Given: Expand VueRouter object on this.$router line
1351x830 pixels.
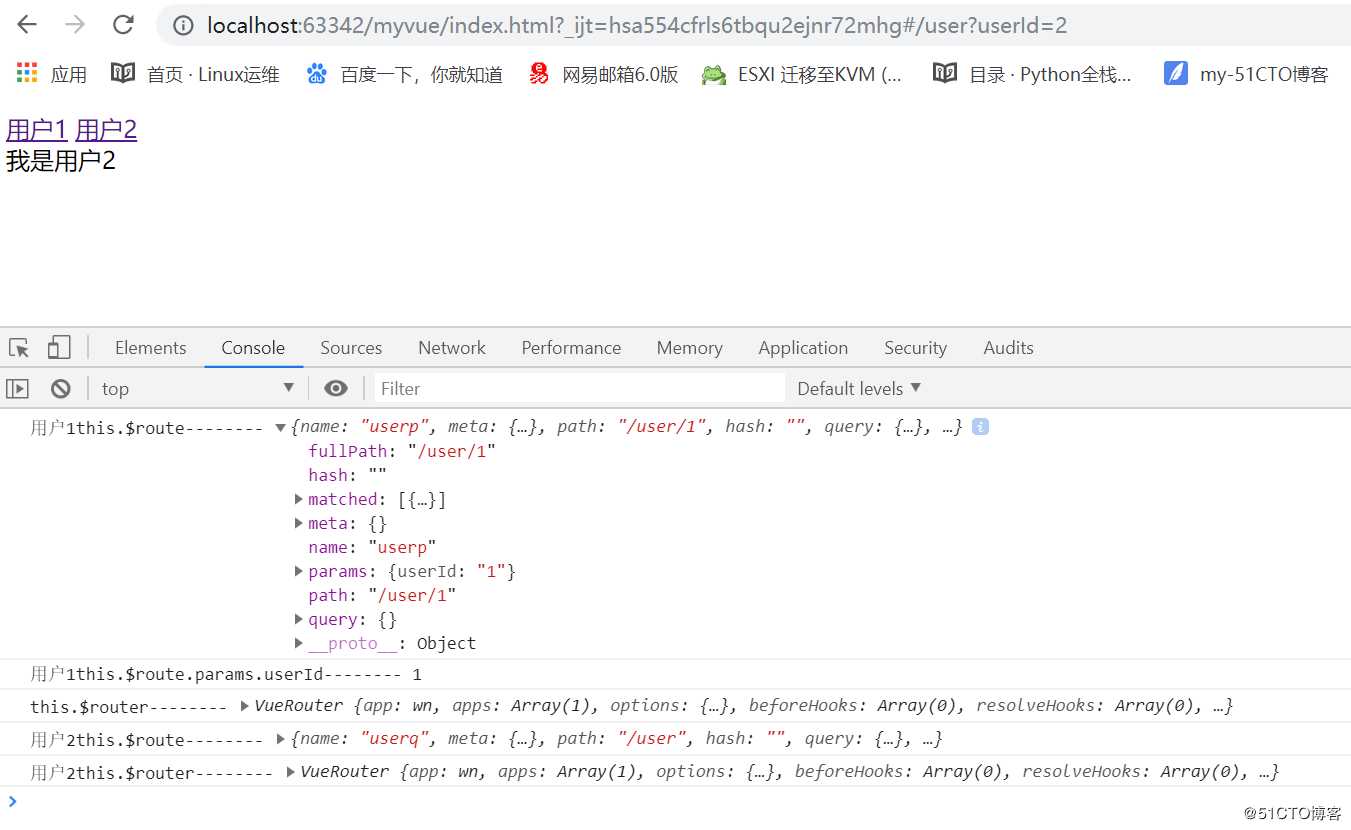Looking at the screenshot, I should (x=245, y=706).
